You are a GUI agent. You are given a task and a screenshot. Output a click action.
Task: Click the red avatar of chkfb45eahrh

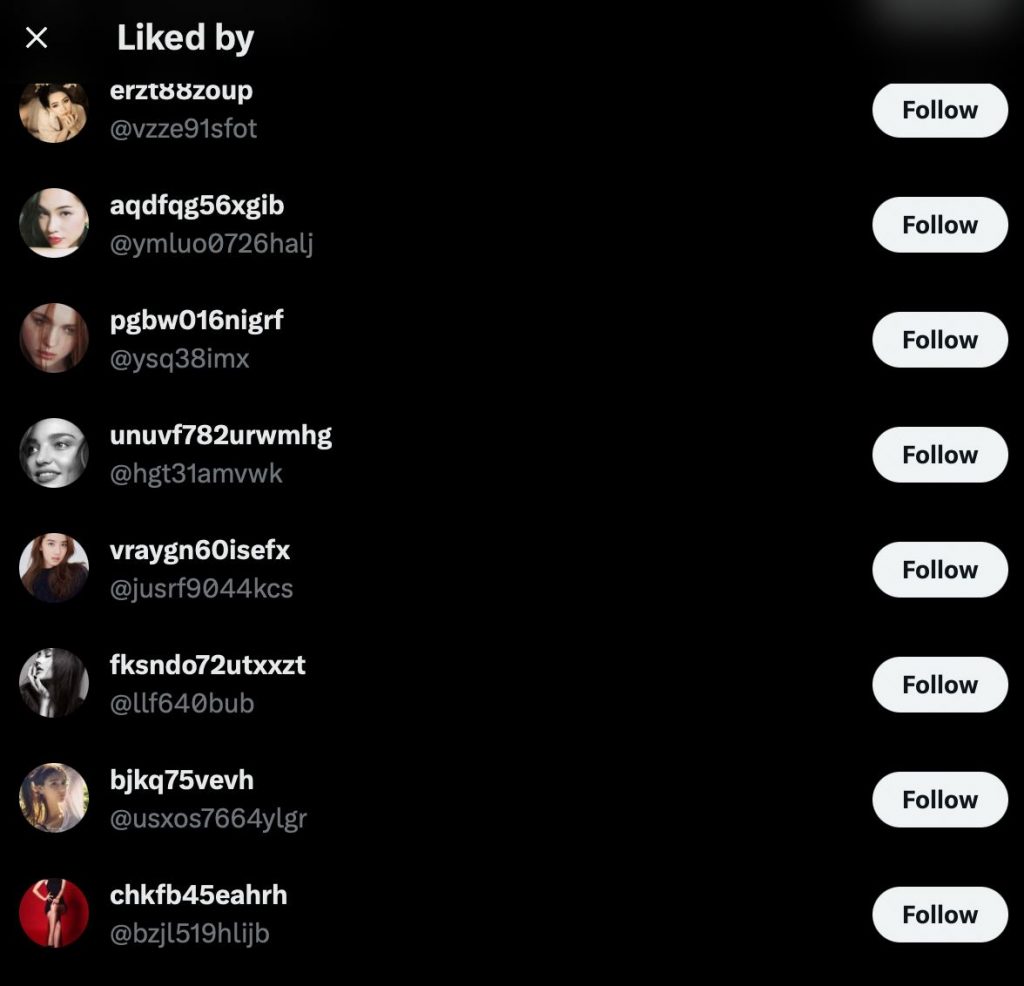(54, 913)
